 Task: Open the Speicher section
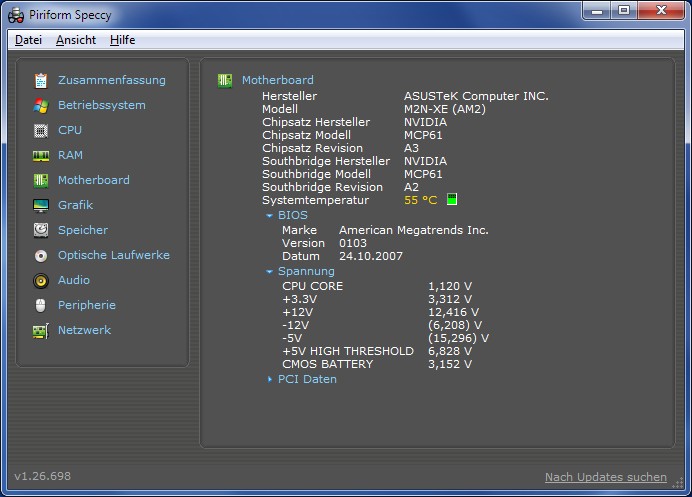tap(83, 230)
